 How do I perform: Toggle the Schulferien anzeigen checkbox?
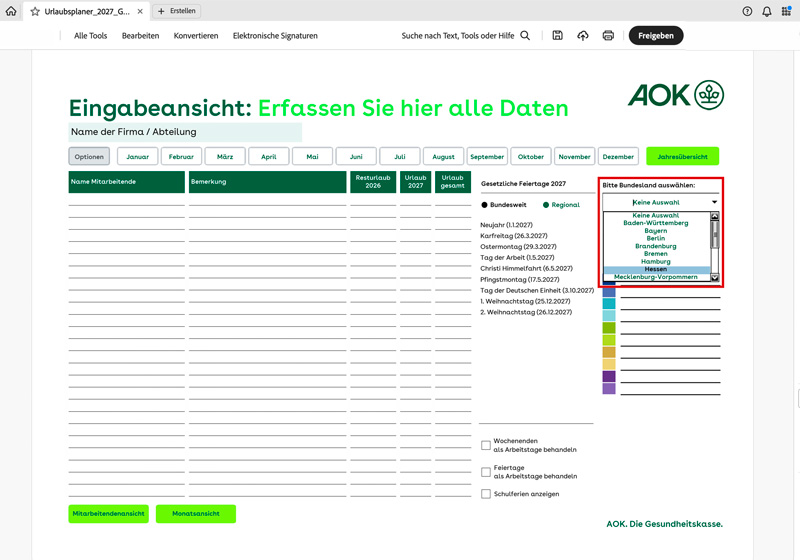click(486, 494)
